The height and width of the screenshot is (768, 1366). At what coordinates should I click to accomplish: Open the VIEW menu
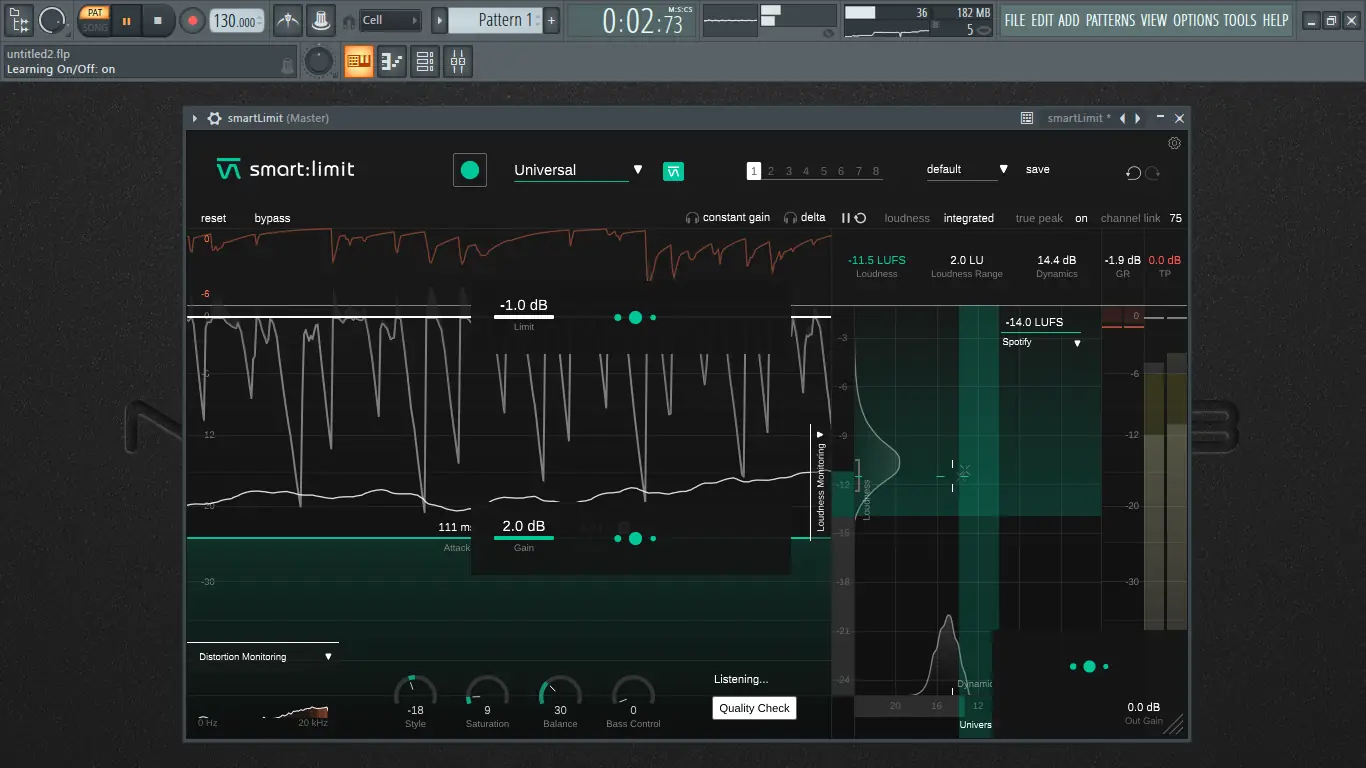[x=1154, y=20]
